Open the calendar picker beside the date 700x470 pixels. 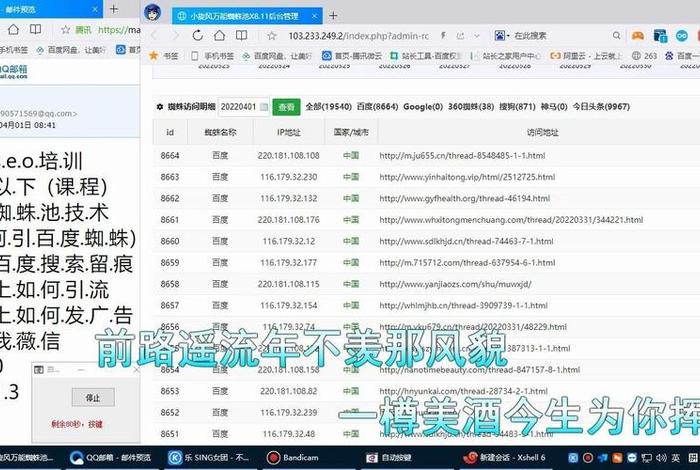coord(264,107)
